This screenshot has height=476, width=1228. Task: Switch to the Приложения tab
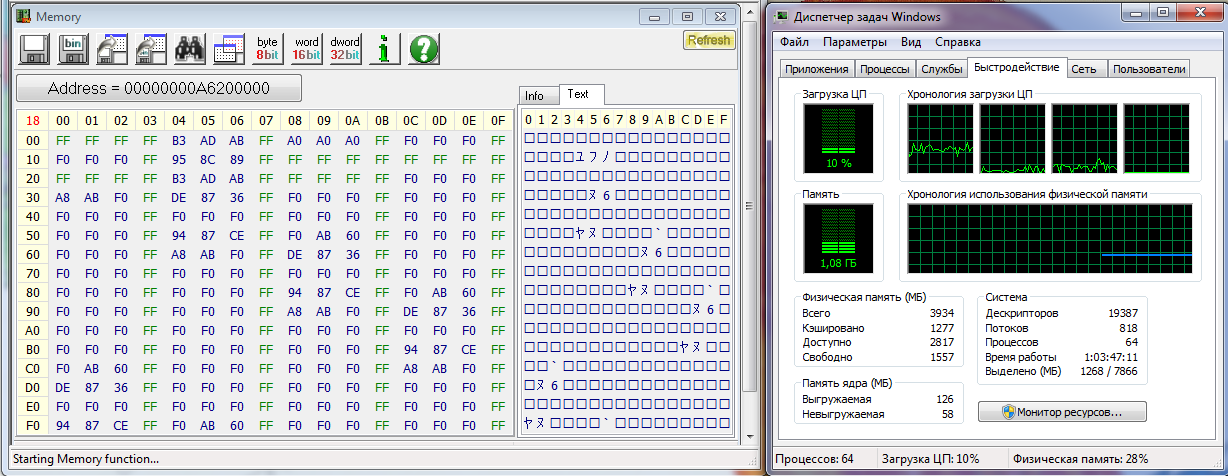[x=817, y=69]
